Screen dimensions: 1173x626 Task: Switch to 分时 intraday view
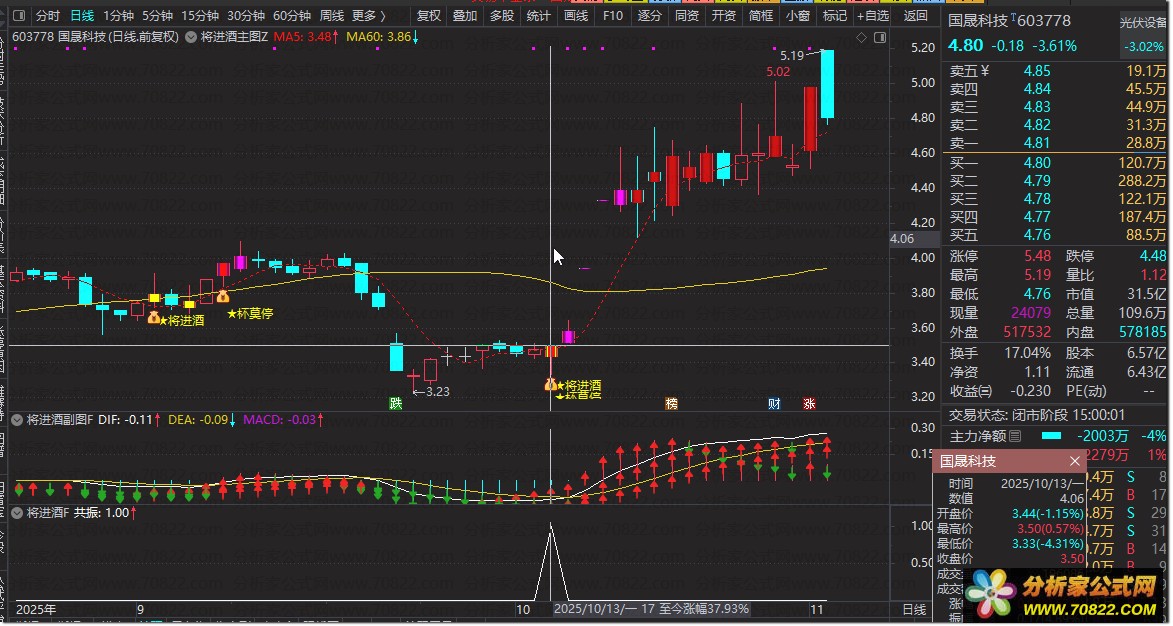coord(47,15)
